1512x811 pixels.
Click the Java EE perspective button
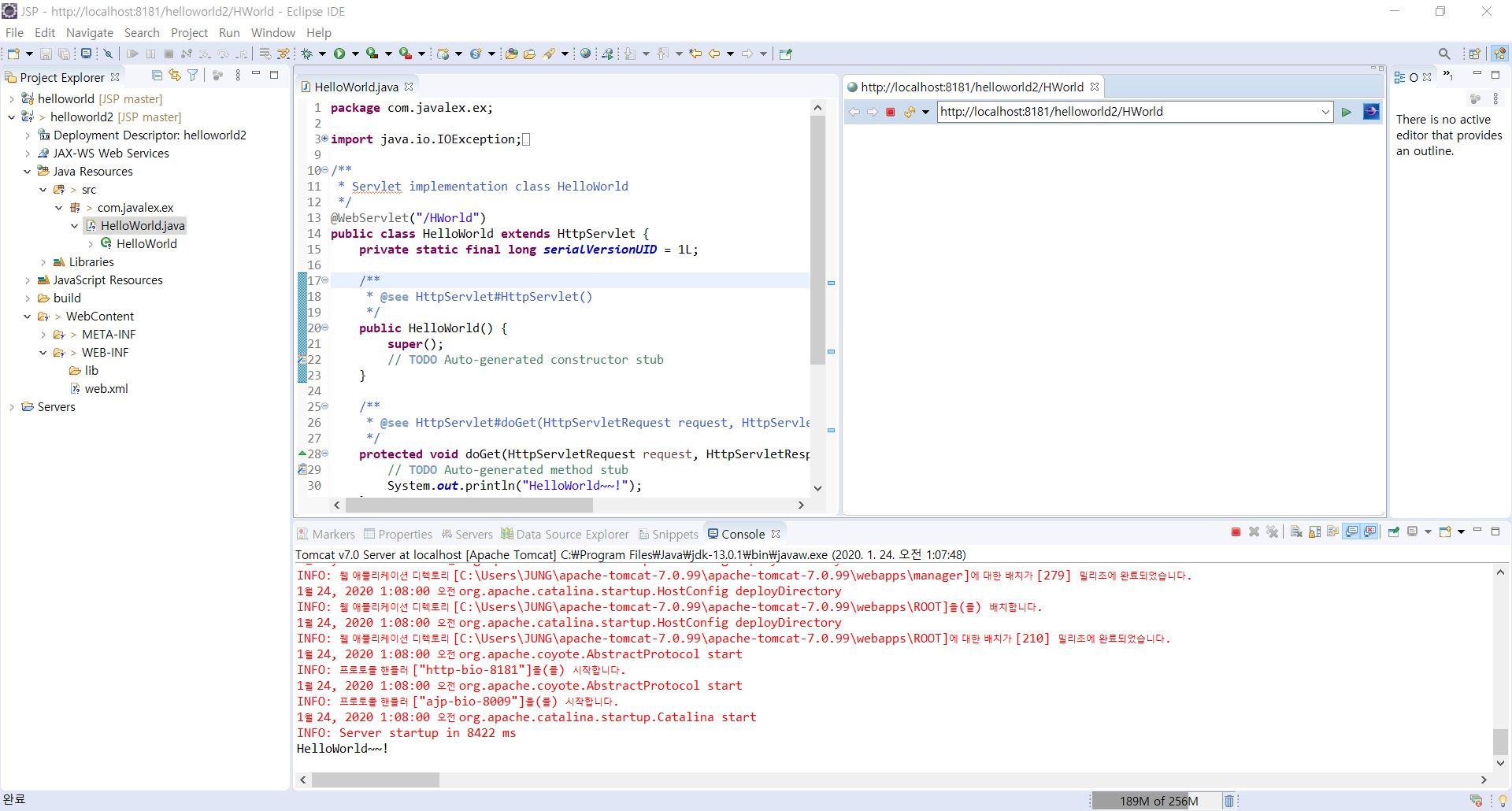[x=1499, y=54]
